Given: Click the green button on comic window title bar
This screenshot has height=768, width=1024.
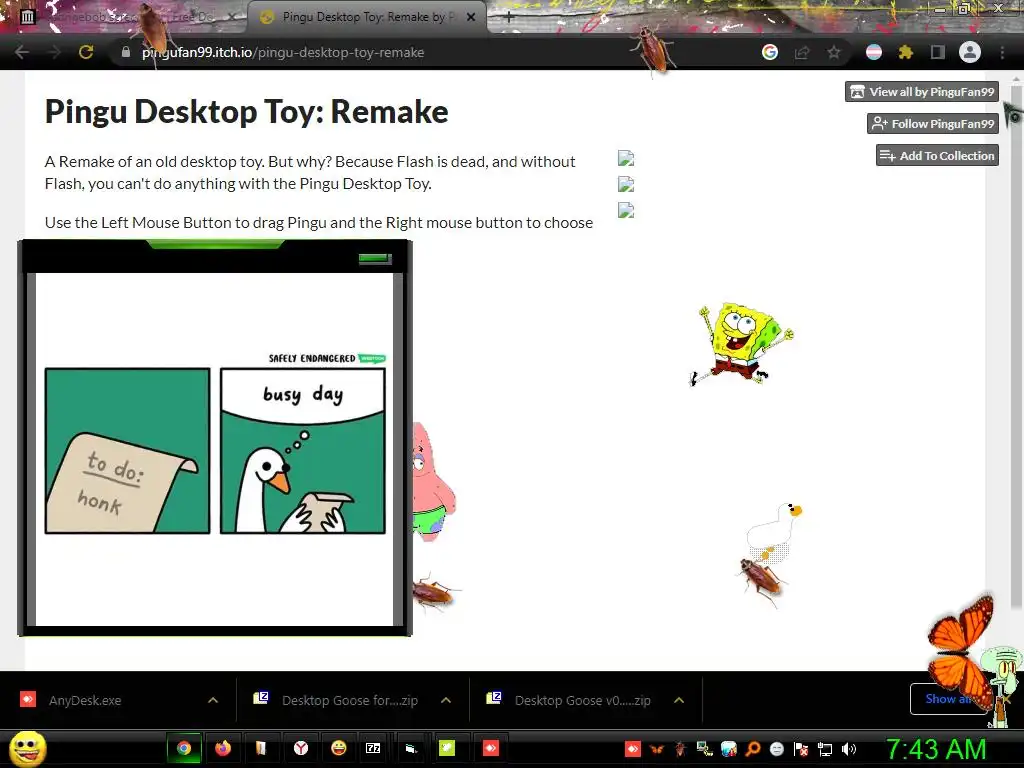Looking at the screenshot, I should [x=375, y=259].
